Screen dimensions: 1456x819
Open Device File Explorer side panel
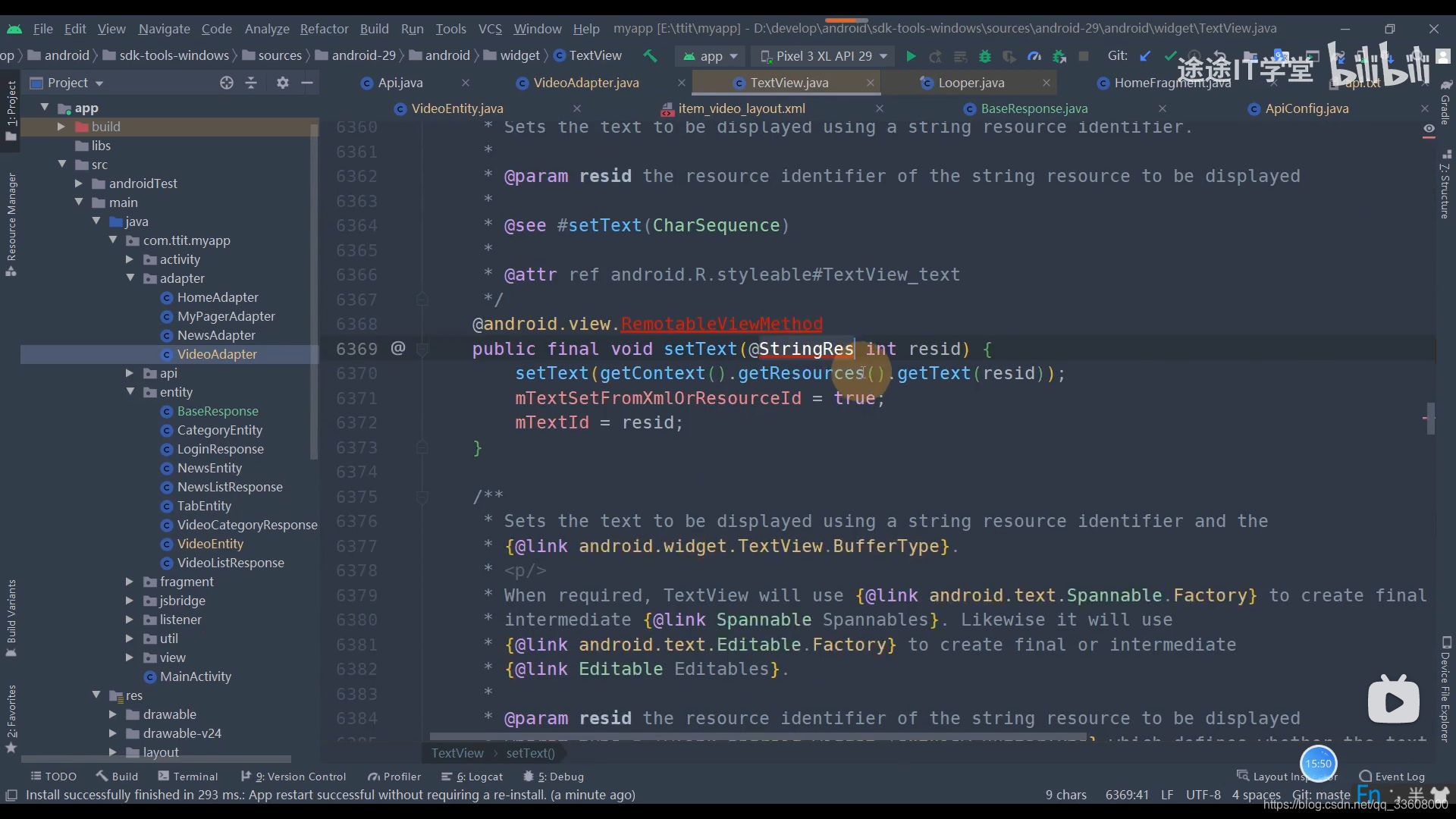(1445, 690)
